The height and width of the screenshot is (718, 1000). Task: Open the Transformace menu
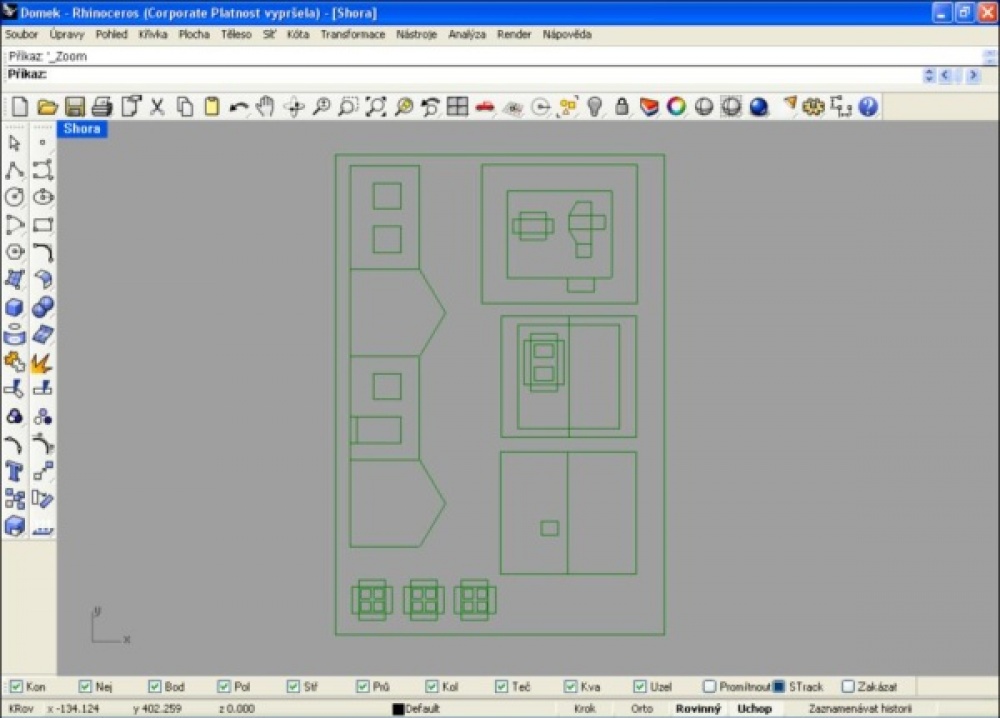(353, 34)
